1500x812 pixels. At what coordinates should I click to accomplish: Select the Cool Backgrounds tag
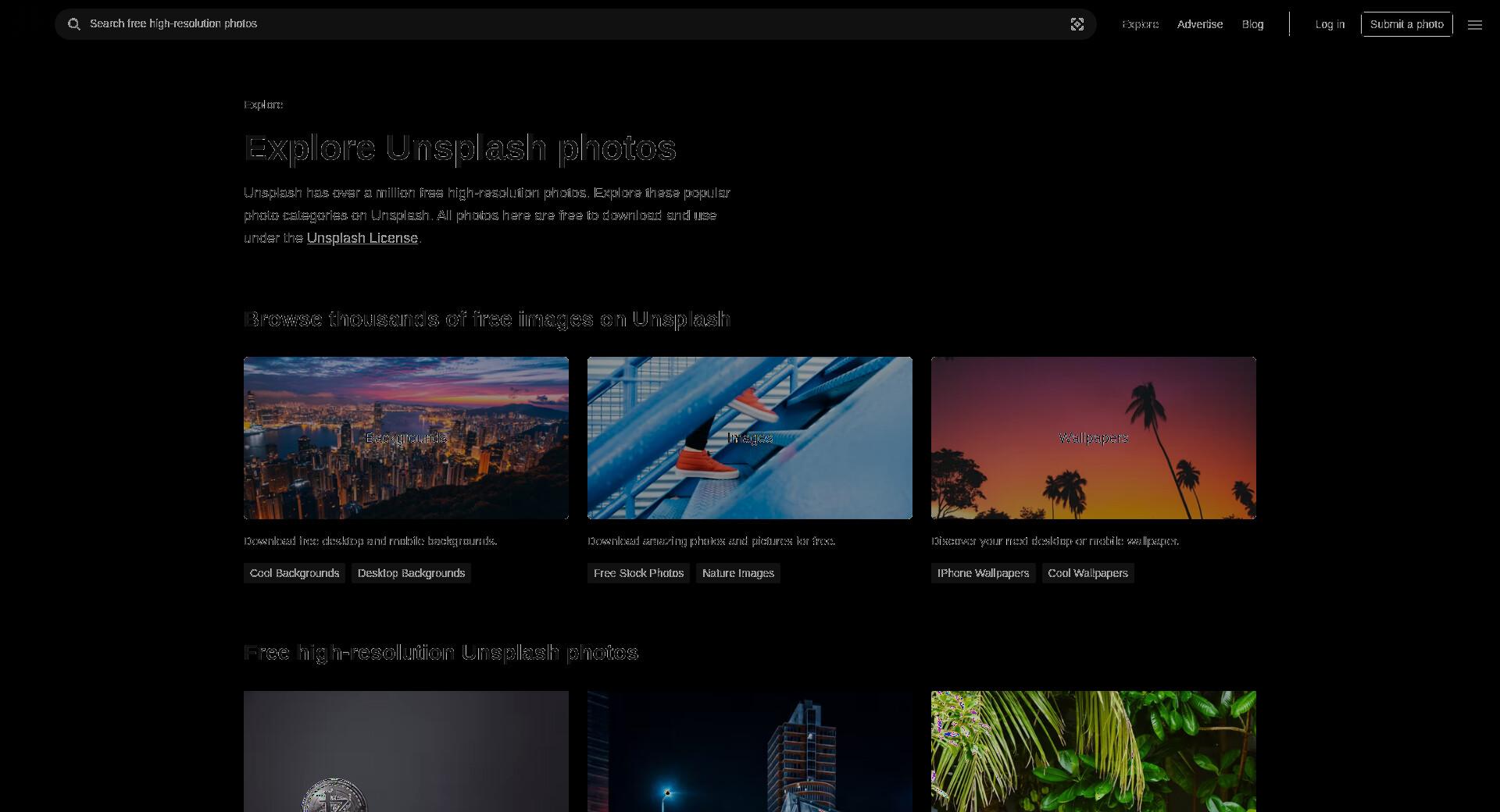click(295, 573)
